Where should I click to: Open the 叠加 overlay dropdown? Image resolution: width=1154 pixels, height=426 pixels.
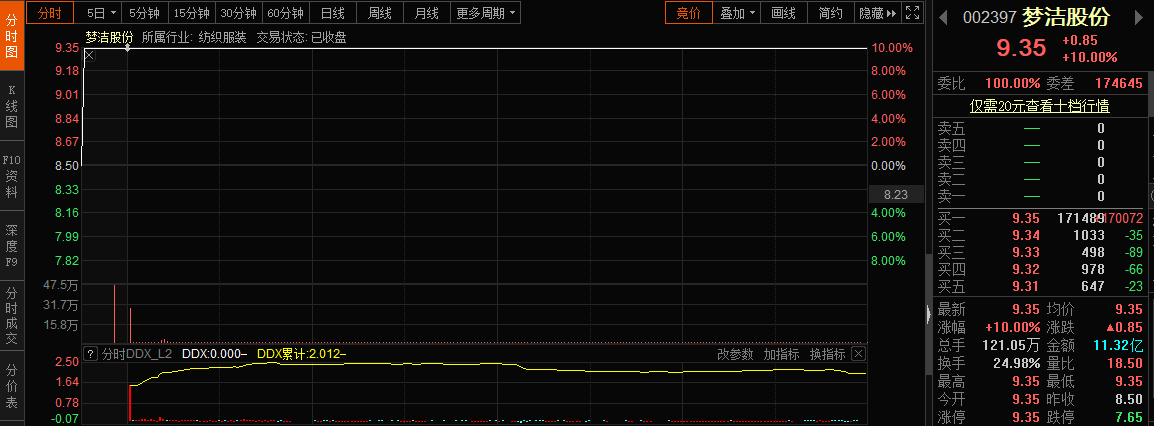(738, 13)
